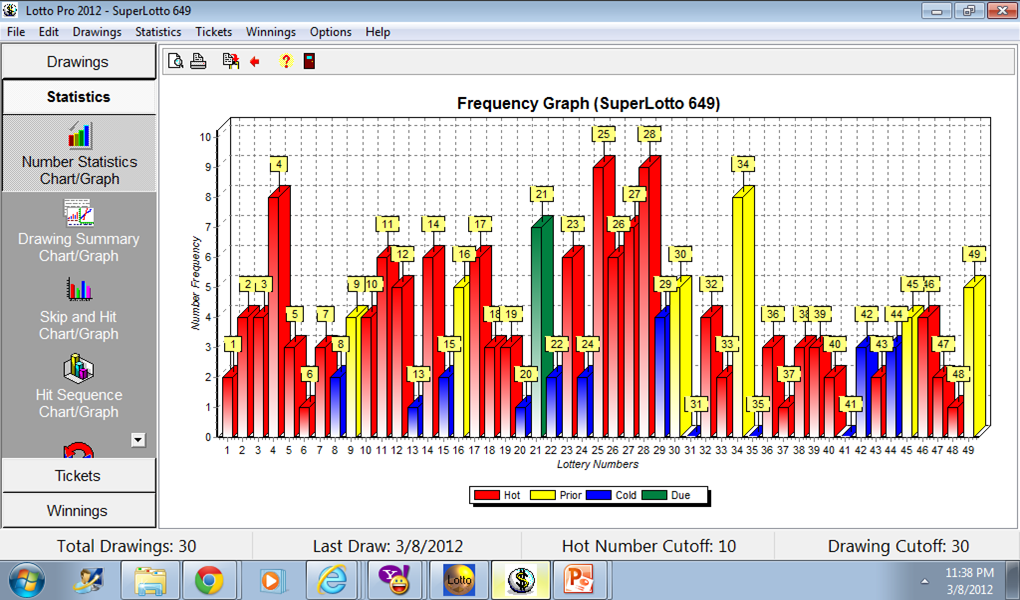Open Number Statistics Chart/Graph
The image size is (1020, 600).
[x=79, y=154]
